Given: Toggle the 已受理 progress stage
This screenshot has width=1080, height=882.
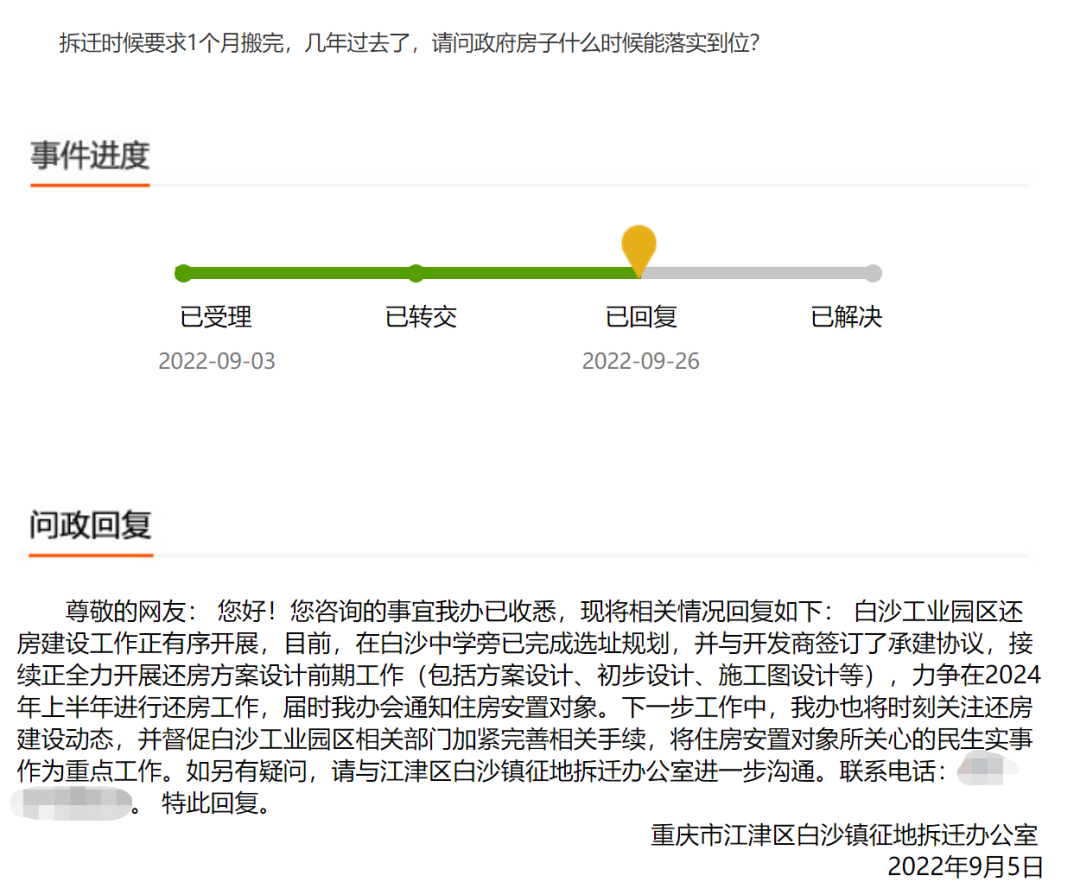Looking at the screenshot, I should [217, 317].
